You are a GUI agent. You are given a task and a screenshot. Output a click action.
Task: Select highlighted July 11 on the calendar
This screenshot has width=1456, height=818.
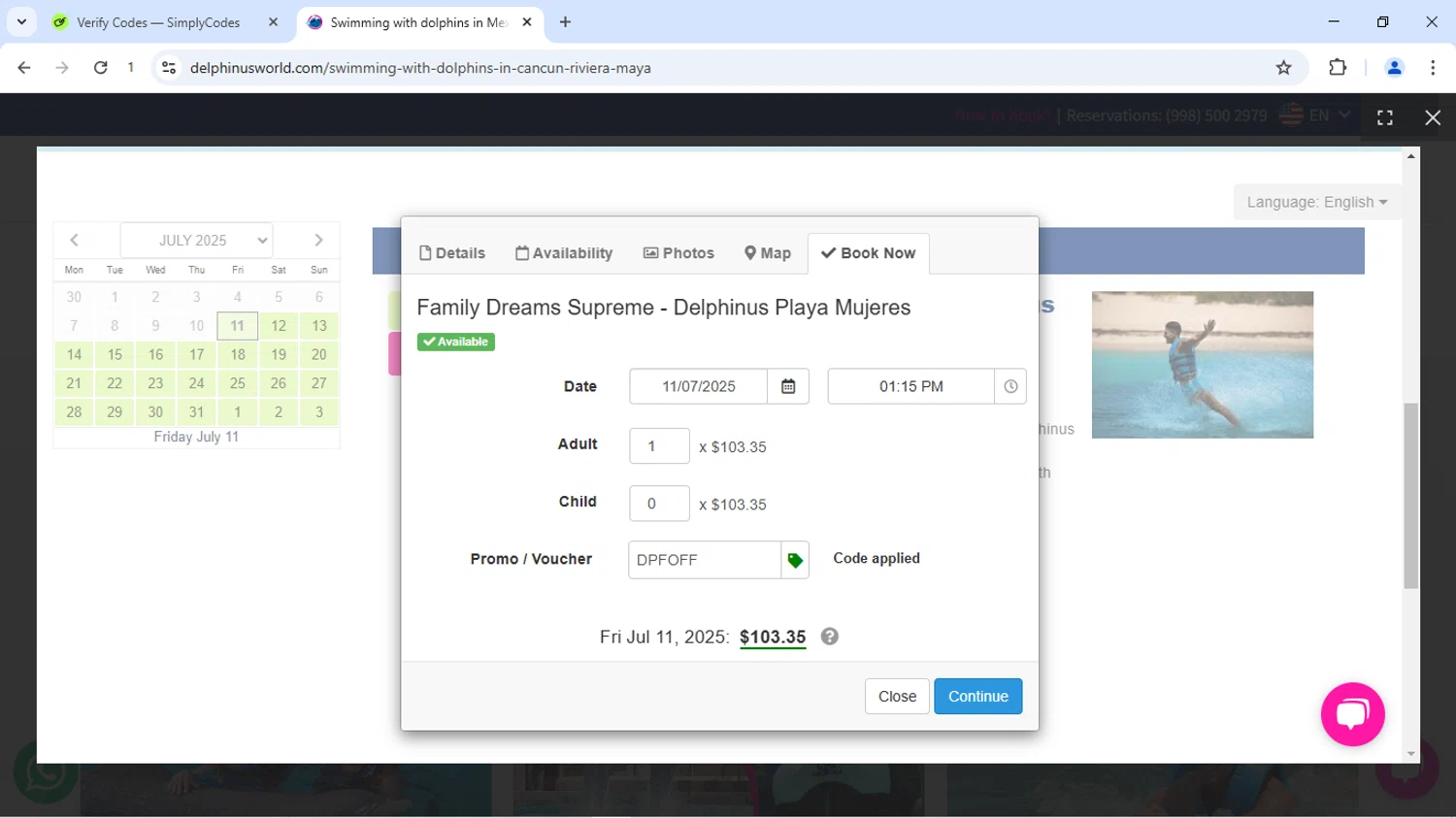[x=238, y=326]
